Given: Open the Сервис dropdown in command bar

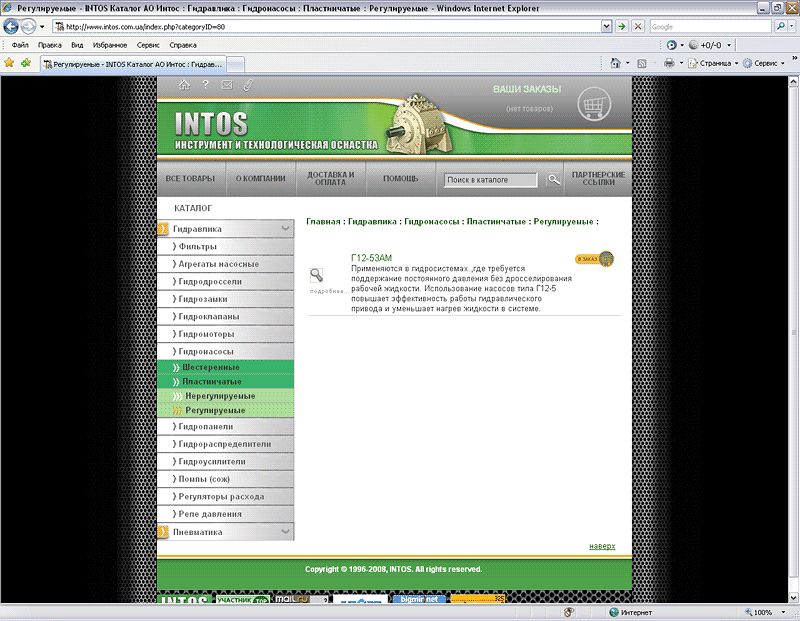Looking at the screenshot, I should [x=768, y=63].
